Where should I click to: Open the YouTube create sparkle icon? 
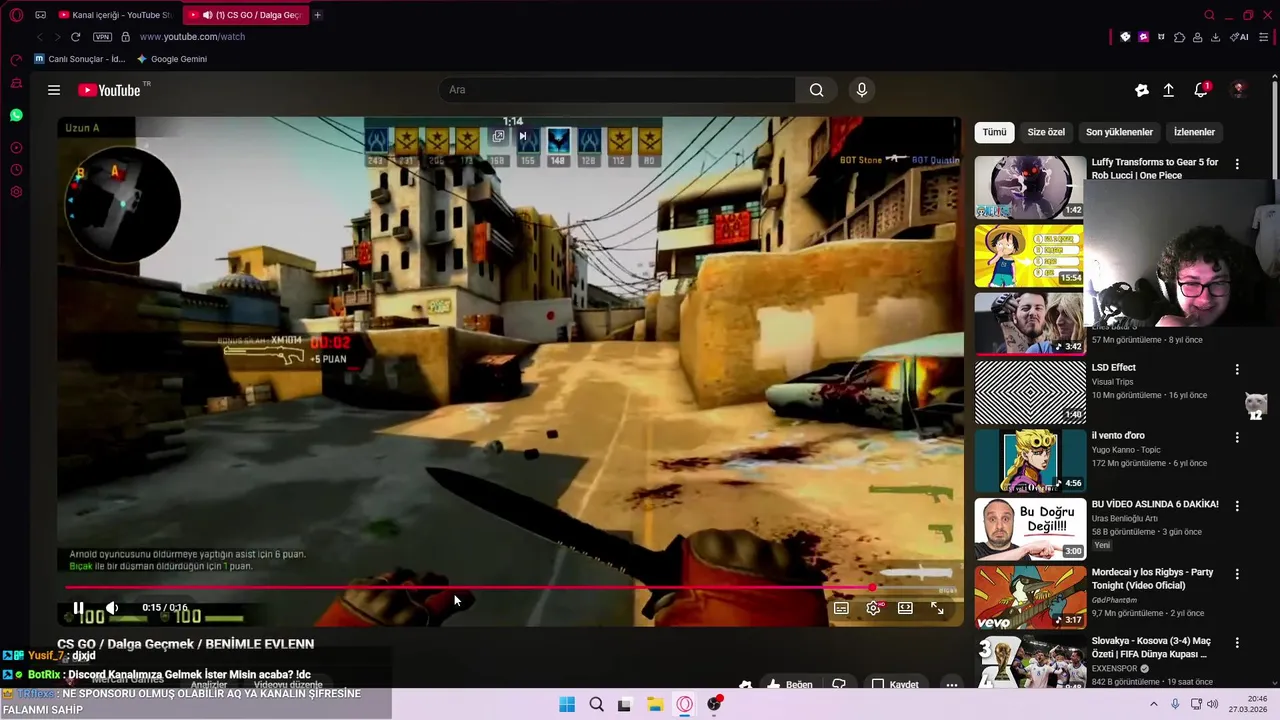(x=1141, y=90)
